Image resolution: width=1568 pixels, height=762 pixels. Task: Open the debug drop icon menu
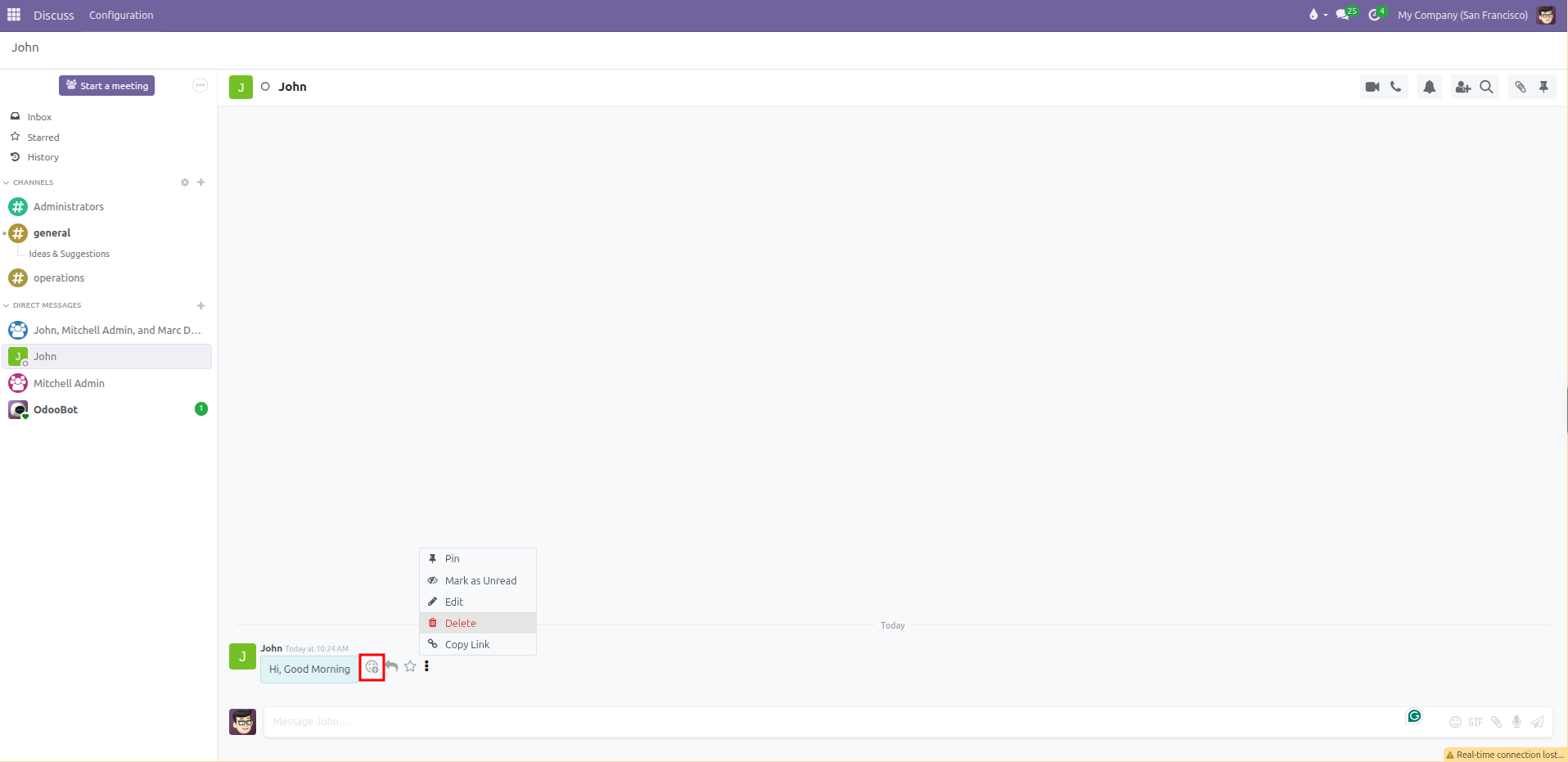pyautogui.click(x=1317, y=15)
